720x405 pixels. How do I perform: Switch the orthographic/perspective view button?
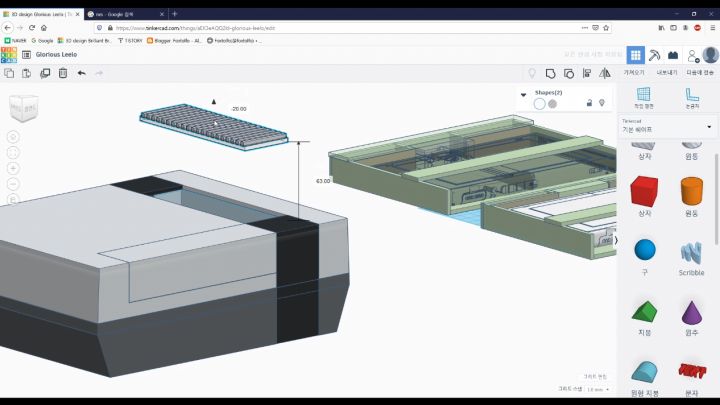click(13, 199)
